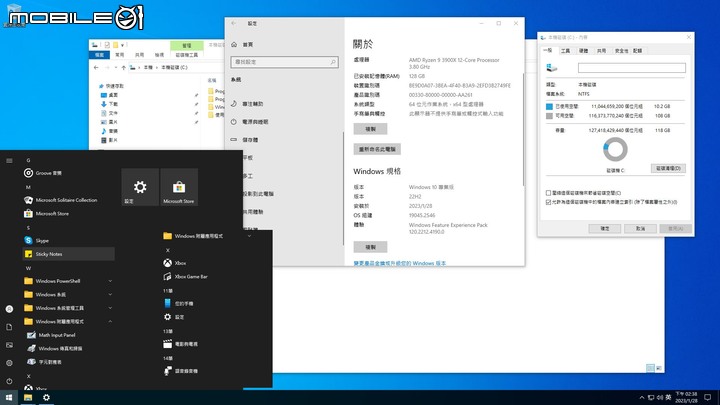Image resolution: width=720 pixels, height=405 pixels.
Task: Select the General tab in Properties
Action: point(548,51)
